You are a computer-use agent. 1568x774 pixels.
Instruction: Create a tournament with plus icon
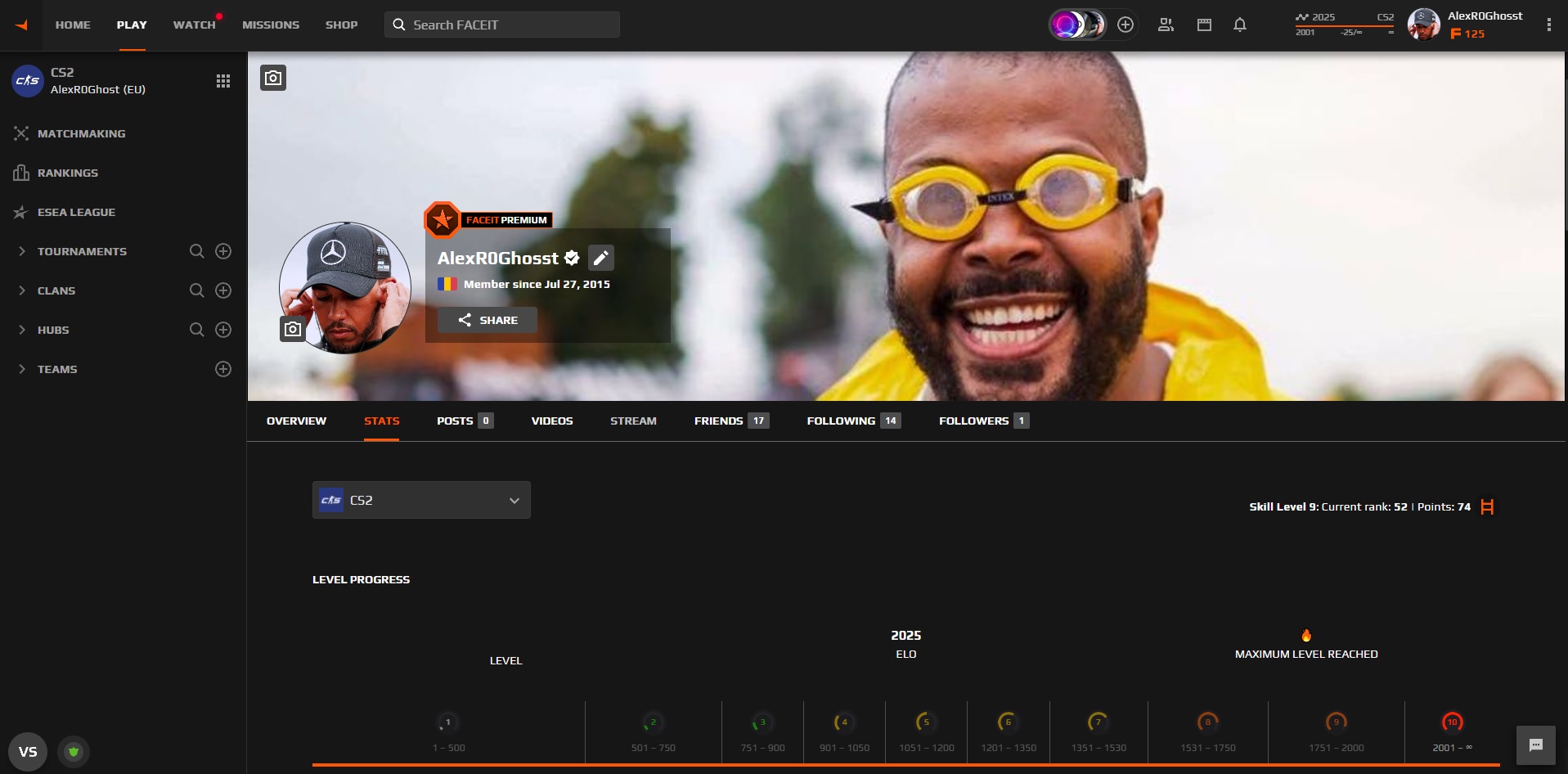[223, 251]
